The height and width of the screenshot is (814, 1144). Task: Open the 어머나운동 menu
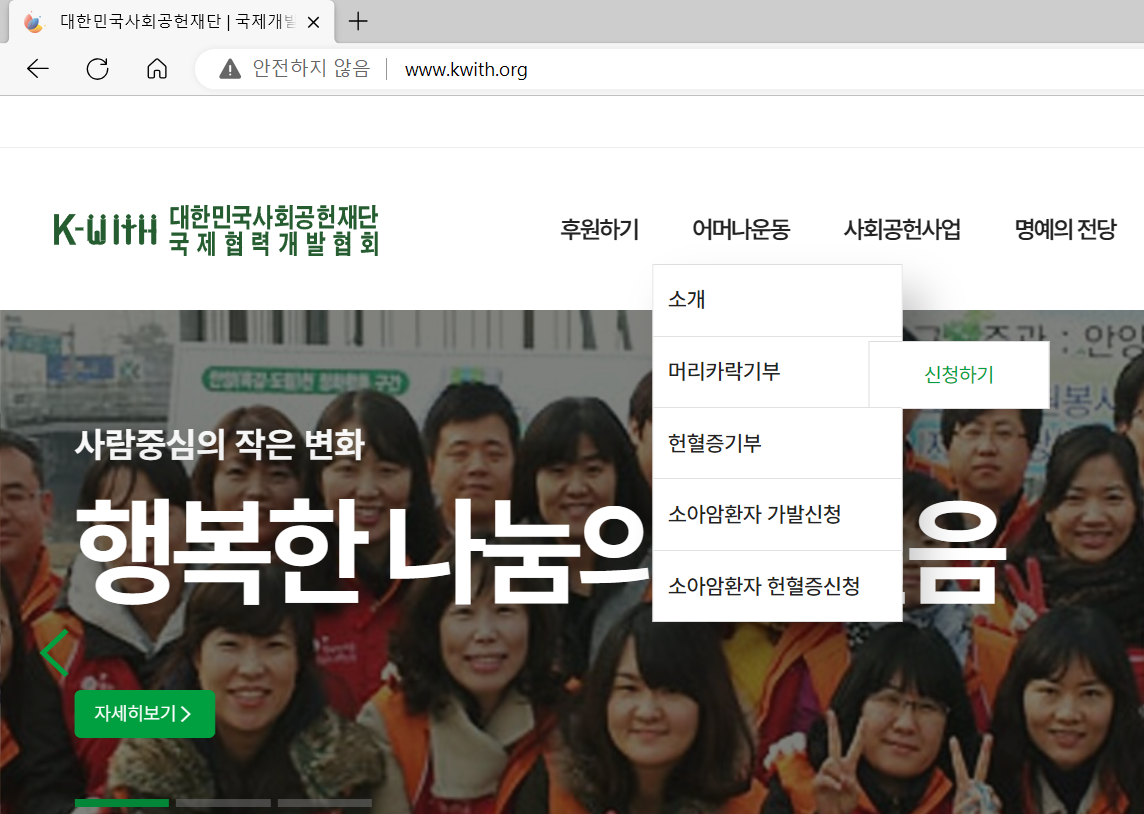(x=741, y=229)
